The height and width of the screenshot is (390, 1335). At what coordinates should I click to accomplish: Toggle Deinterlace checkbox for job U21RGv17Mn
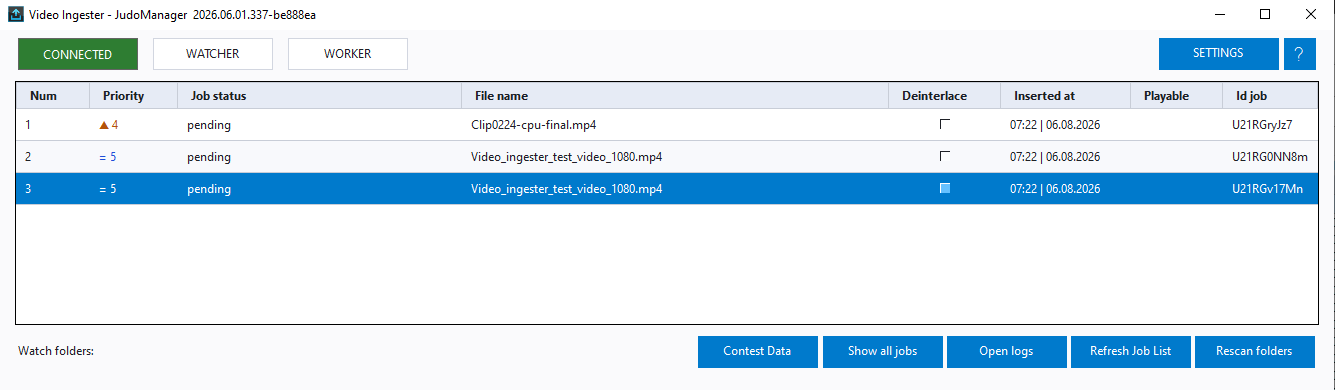click(x=944, y=189)
